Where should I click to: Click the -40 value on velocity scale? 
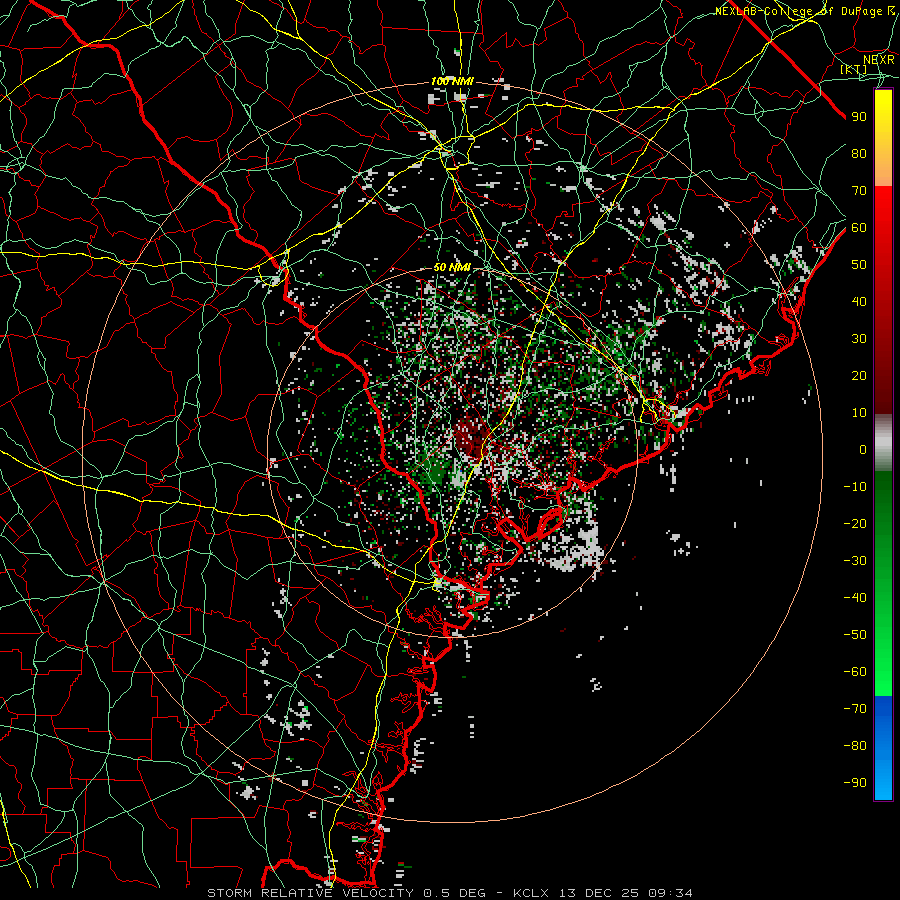pos(855,598)
